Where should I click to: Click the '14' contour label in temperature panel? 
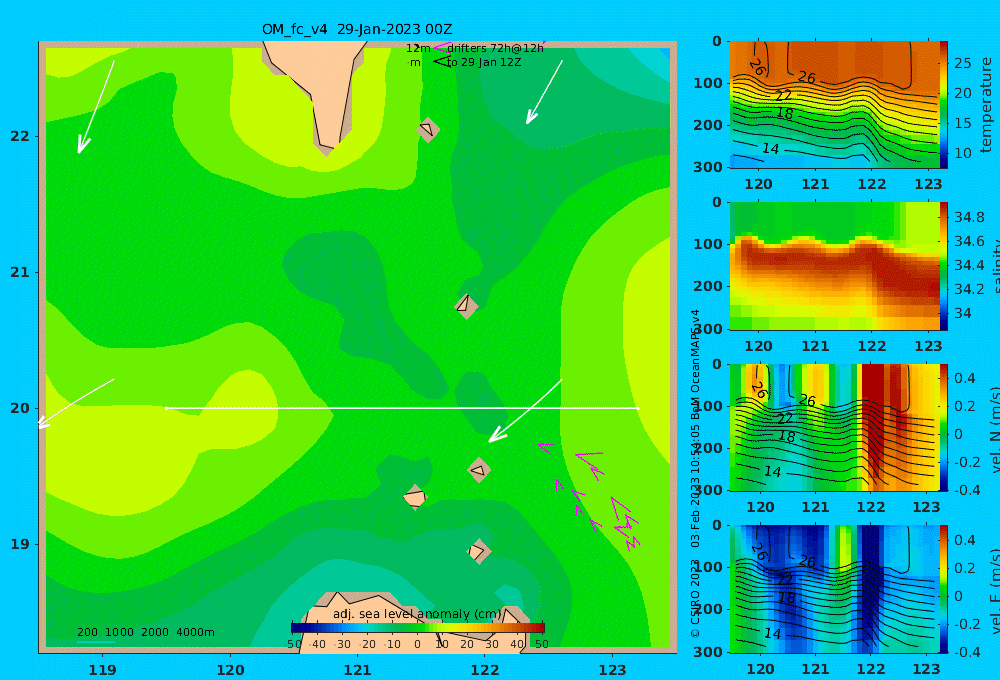[770, 149]
